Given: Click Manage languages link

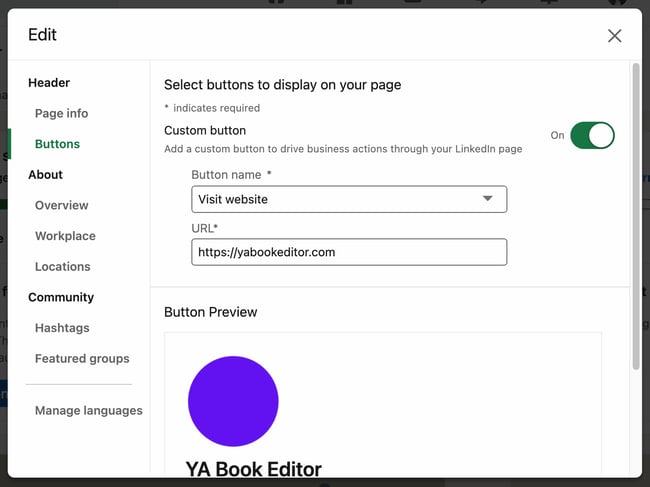Looking at the screenshot, I should [88, 410].
